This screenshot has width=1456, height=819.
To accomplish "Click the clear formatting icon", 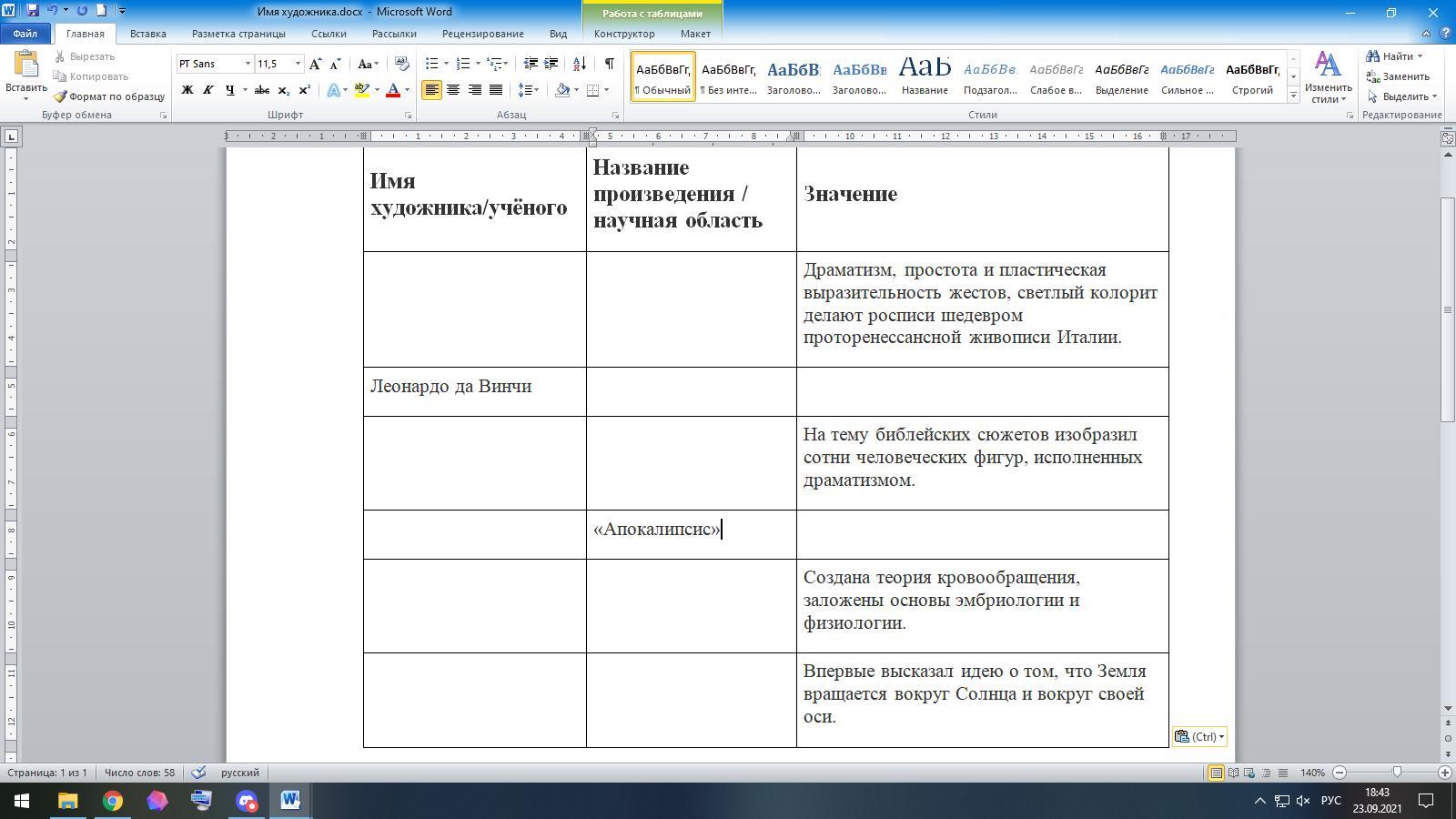I will click(x=401, y=64).
